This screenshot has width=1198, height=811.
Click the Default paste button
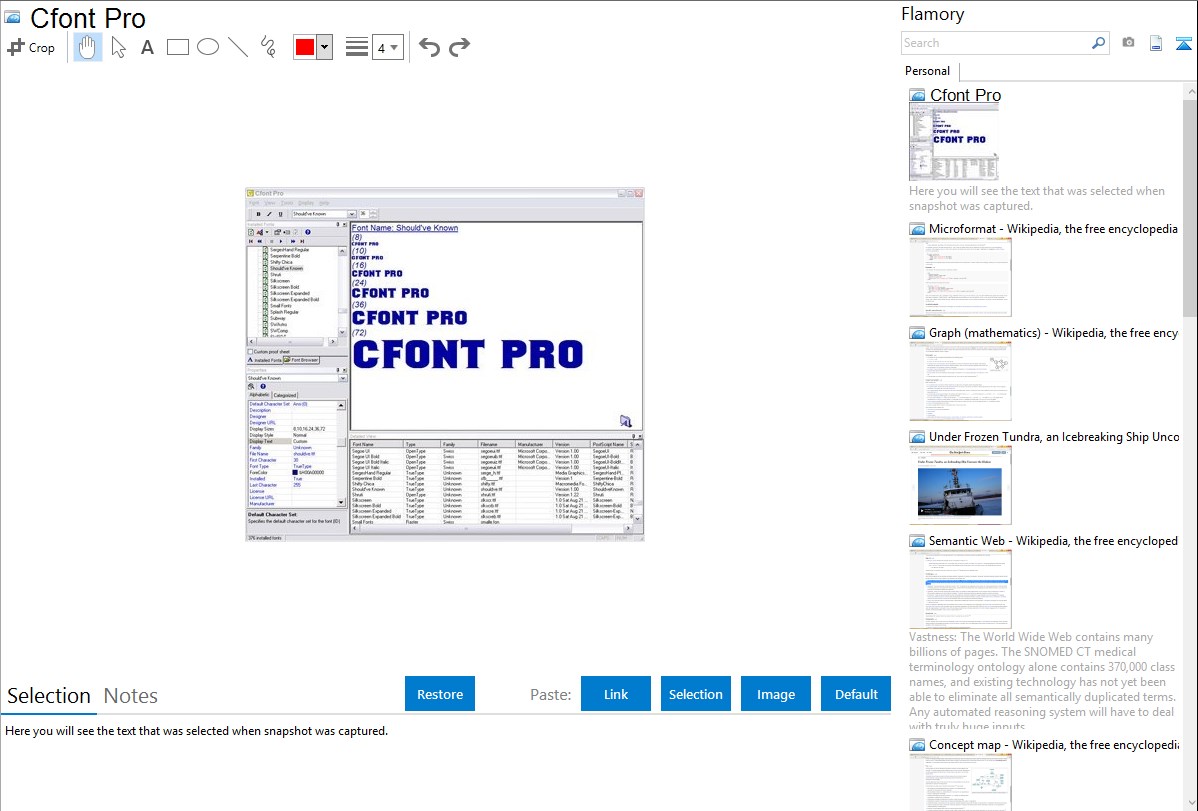pyautogui.click(x=856, y=694)
